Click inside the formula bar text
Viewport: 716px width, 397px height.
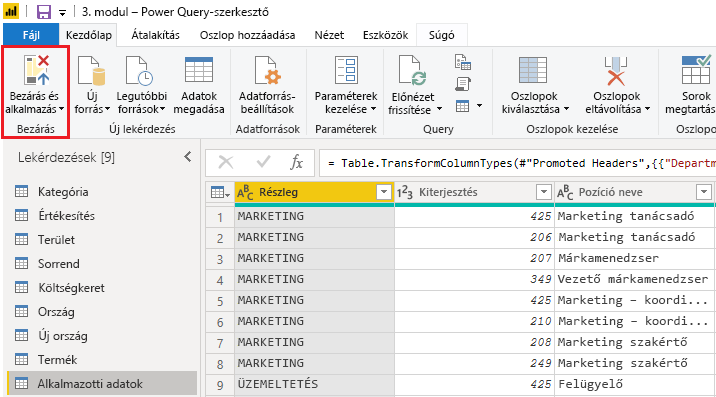[518, 163]
